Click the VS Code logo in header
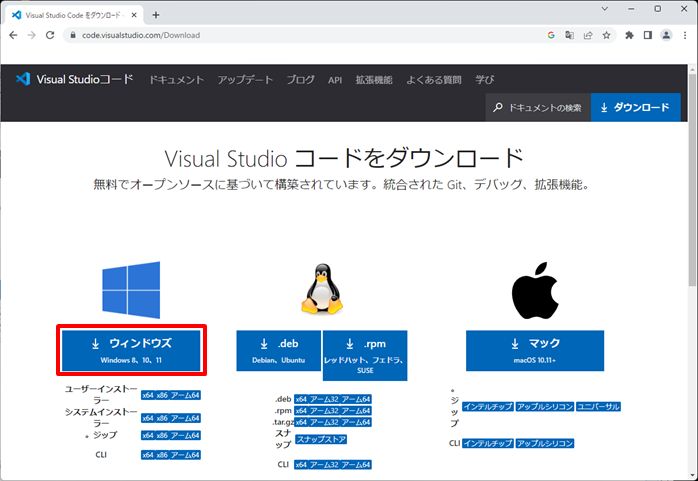 (x=23, y=79)
